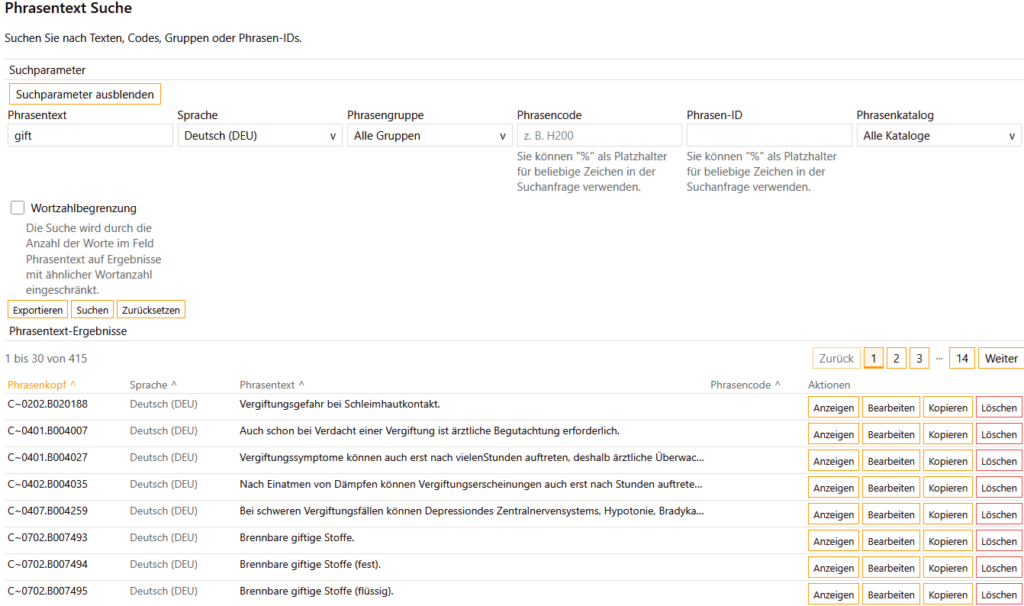1024x606 pixels.
Task: Click Bearbeiten for C~0401.B004027
Action: click(891, 461)
